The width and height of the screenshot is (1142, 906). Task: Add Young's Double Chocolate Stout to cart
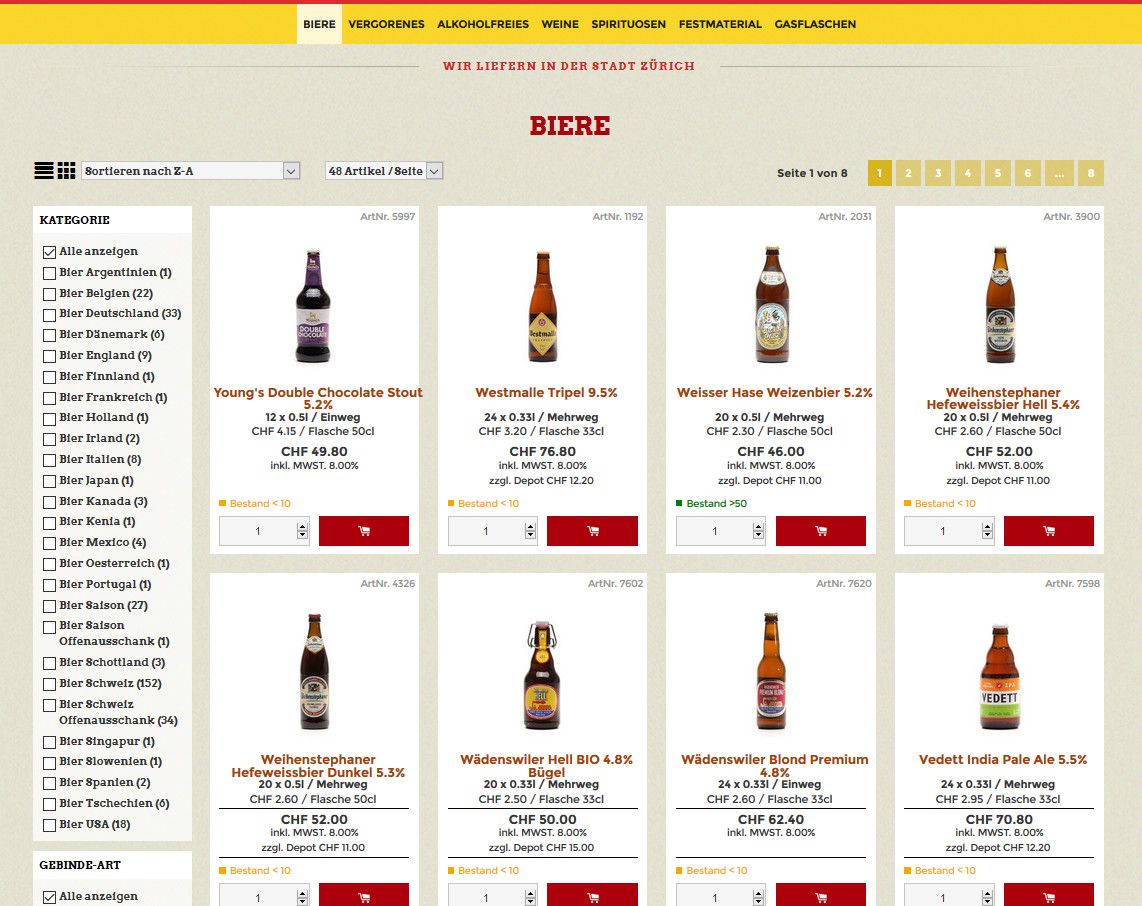(x=363, y=531)
